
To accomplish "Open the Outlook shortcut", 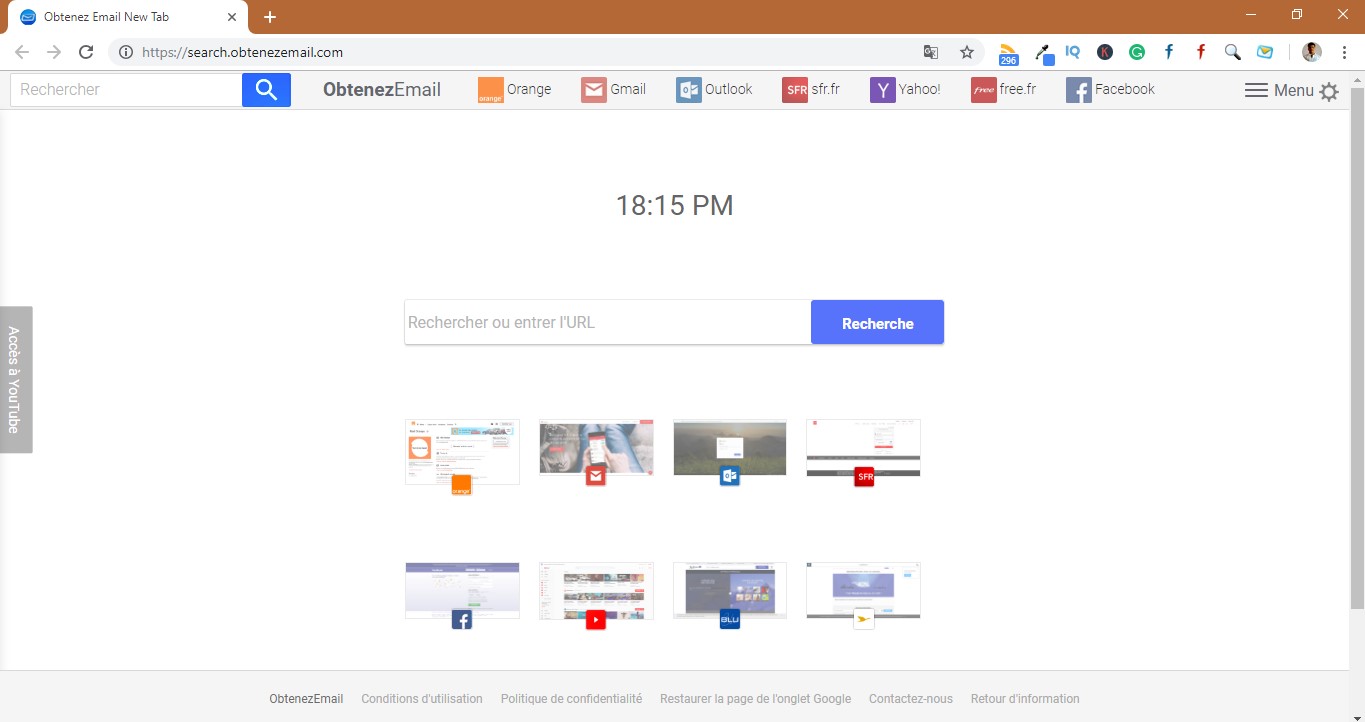I will click(x=715, y=89).
